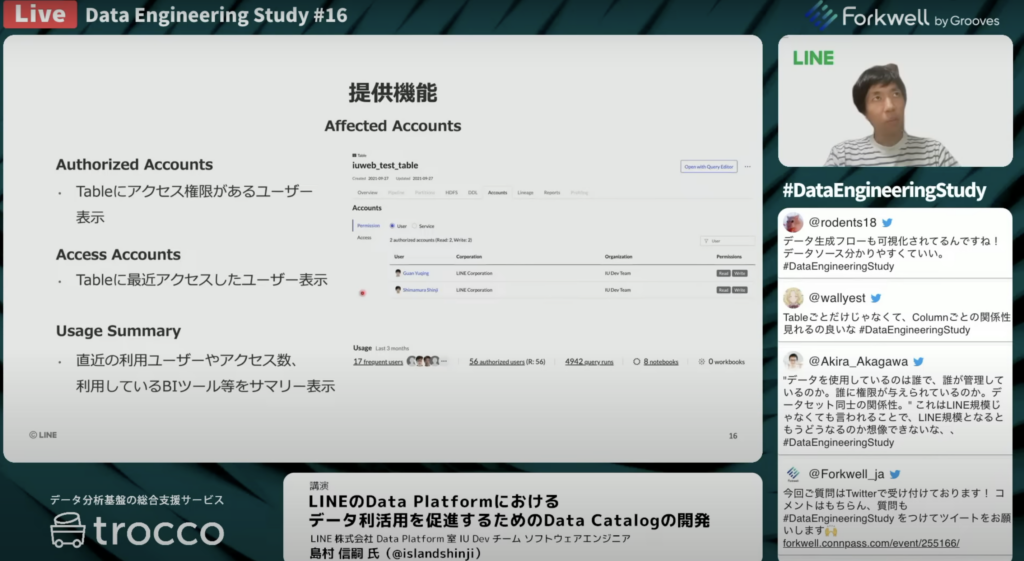This screenshot has height=561, width=1024.
Task: Click Guan Yuqing's user avatar
Action: pos(398,272)
